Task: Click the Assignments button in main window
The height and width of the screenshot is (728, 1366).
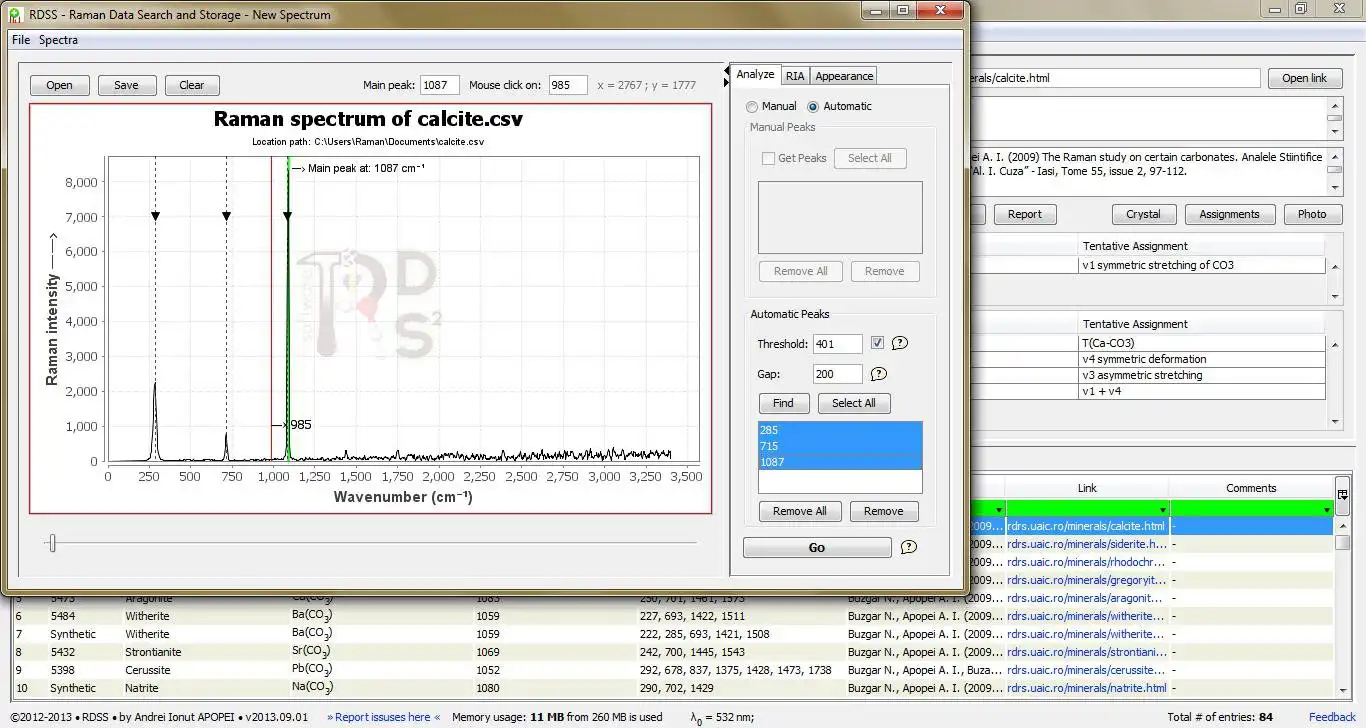Action: pos(1230,214)
